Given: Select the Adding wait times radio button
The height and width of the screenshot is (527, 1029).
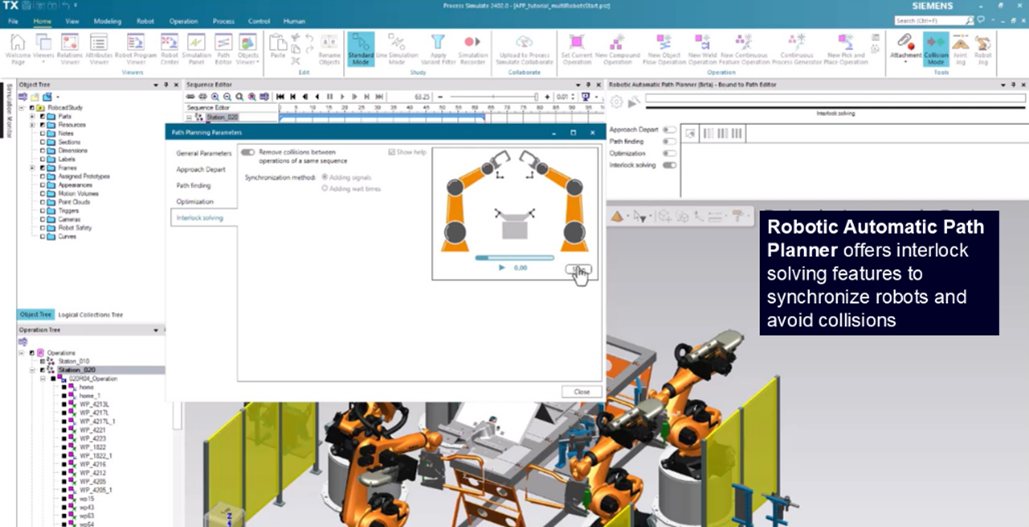Looking at the screenshot, I should click(324, 188).
